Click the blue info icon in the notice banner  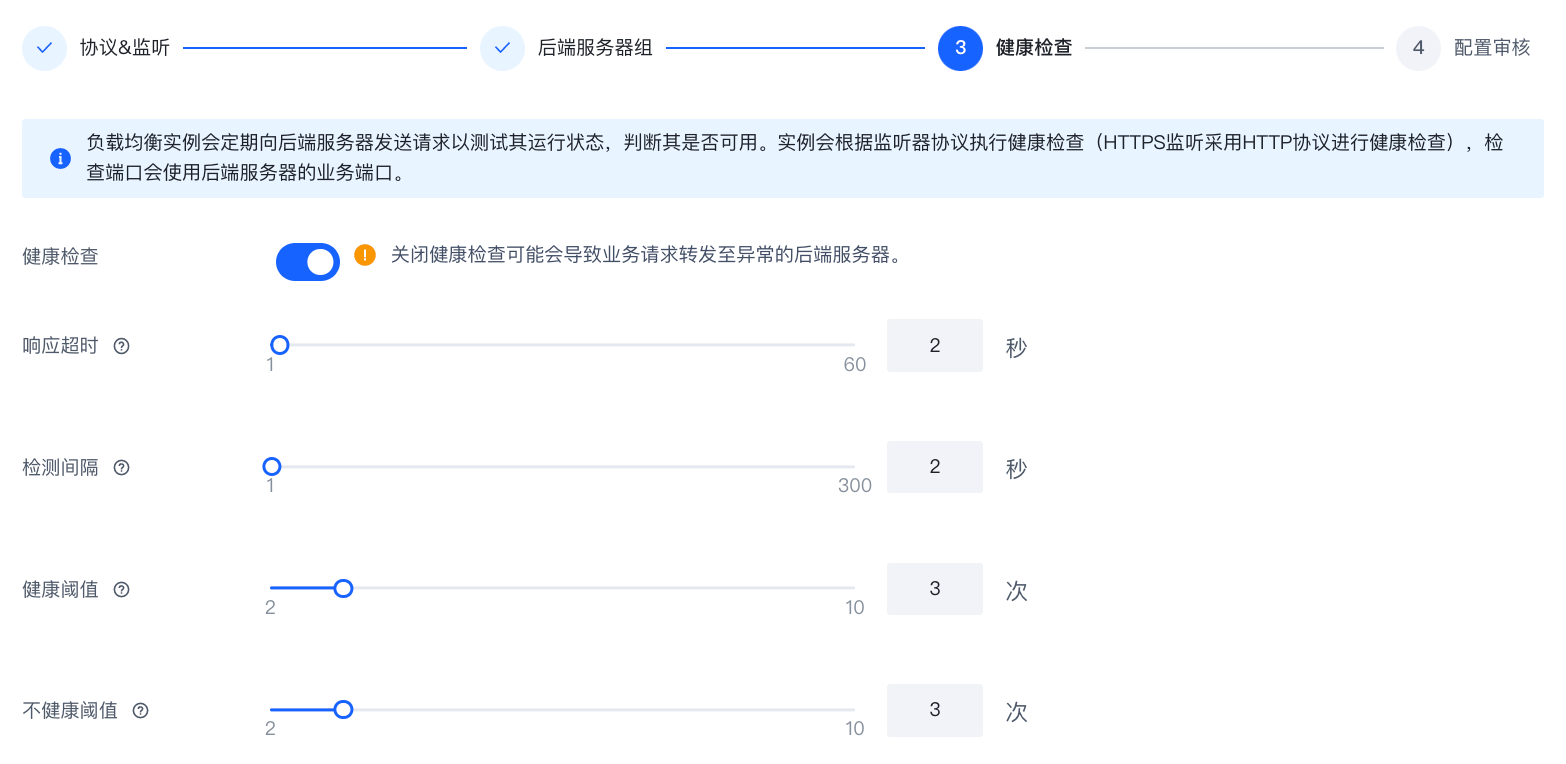[x=60, y=159]
